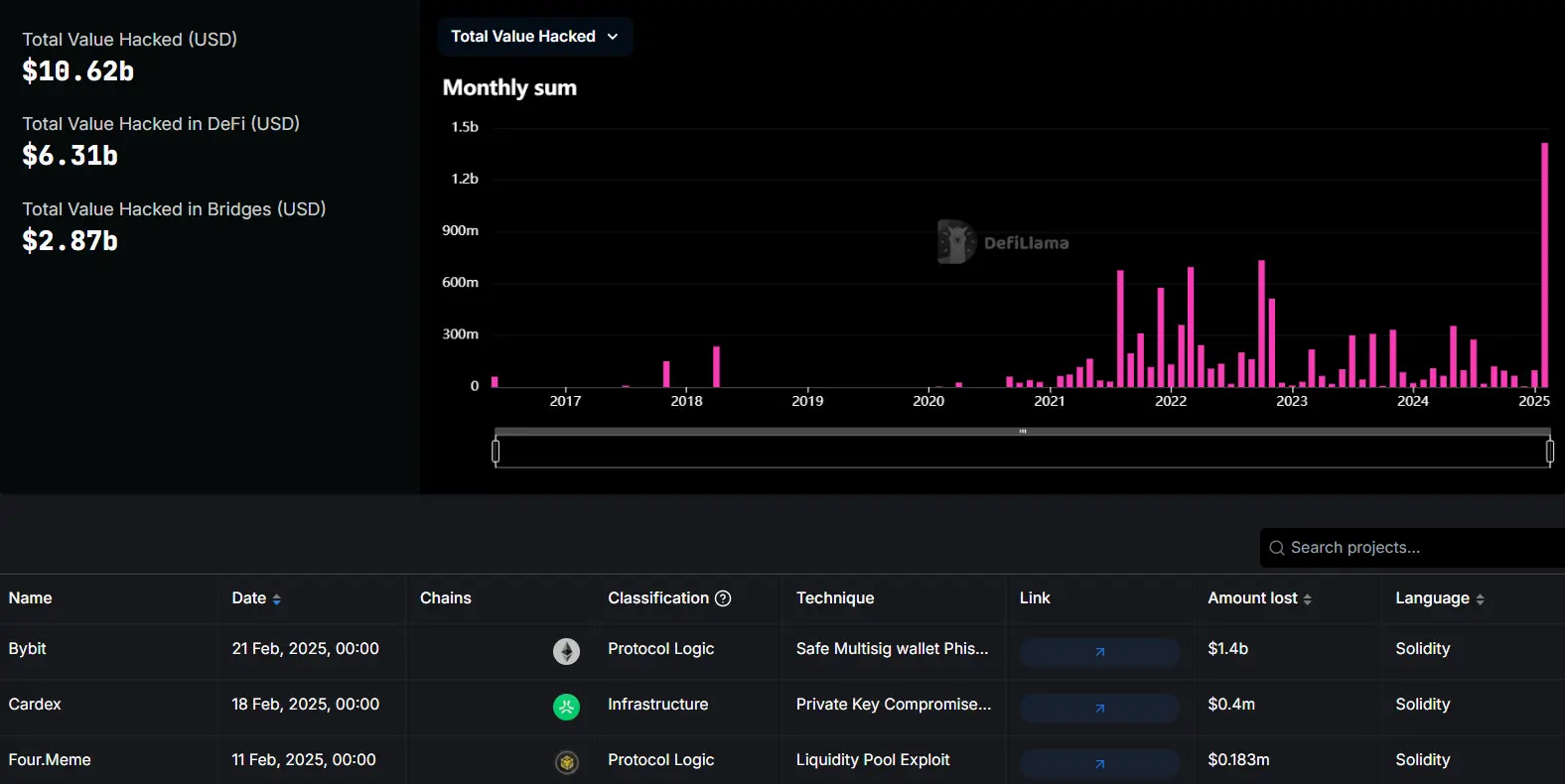The height and width of the screenshot is (784, 1565).
Task: Click the BSC chain icon for Four.Meme
Action: pos(566,762)
